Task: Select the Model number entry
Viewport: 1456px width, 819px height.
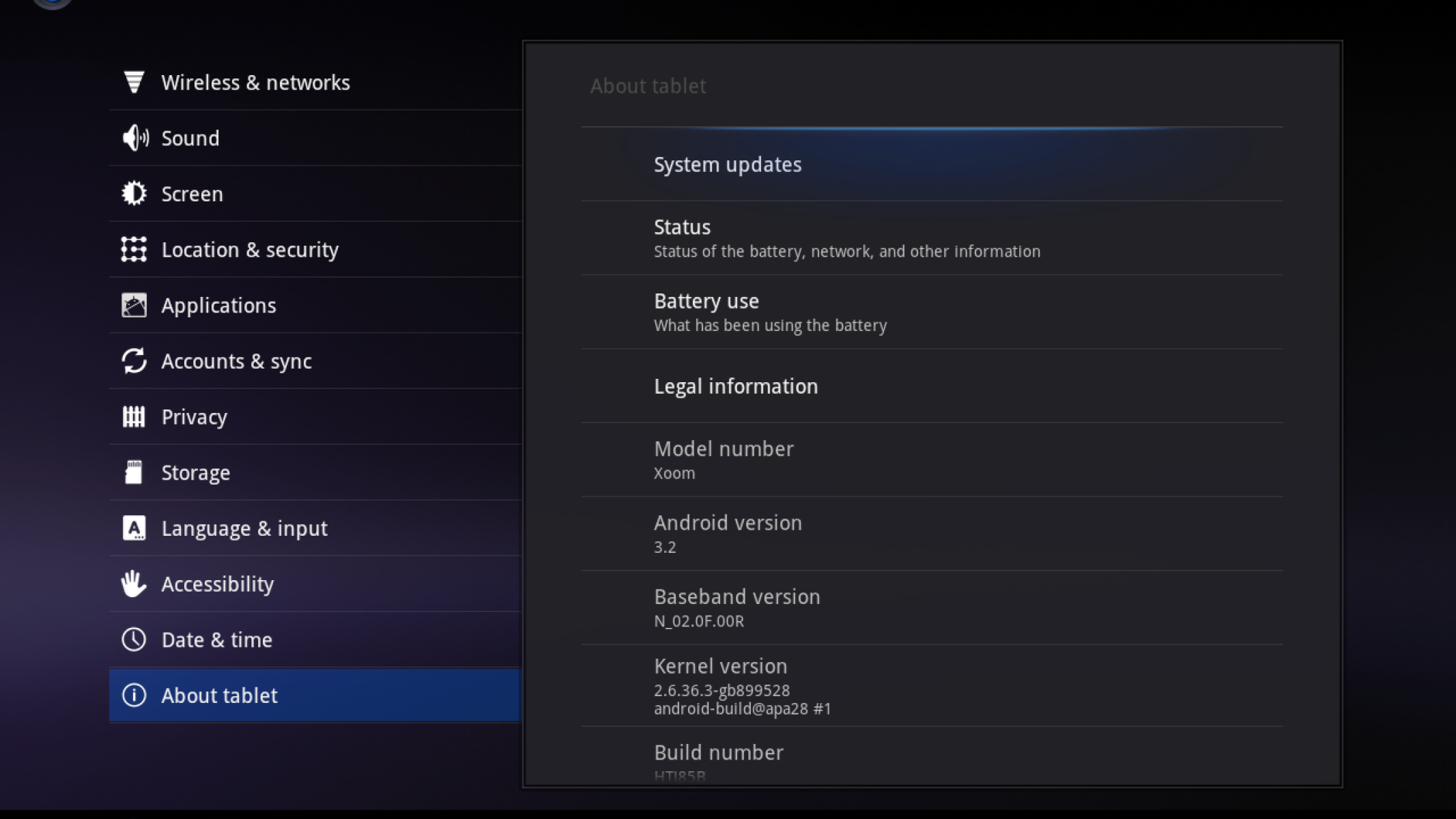Action: coord(724,460)
